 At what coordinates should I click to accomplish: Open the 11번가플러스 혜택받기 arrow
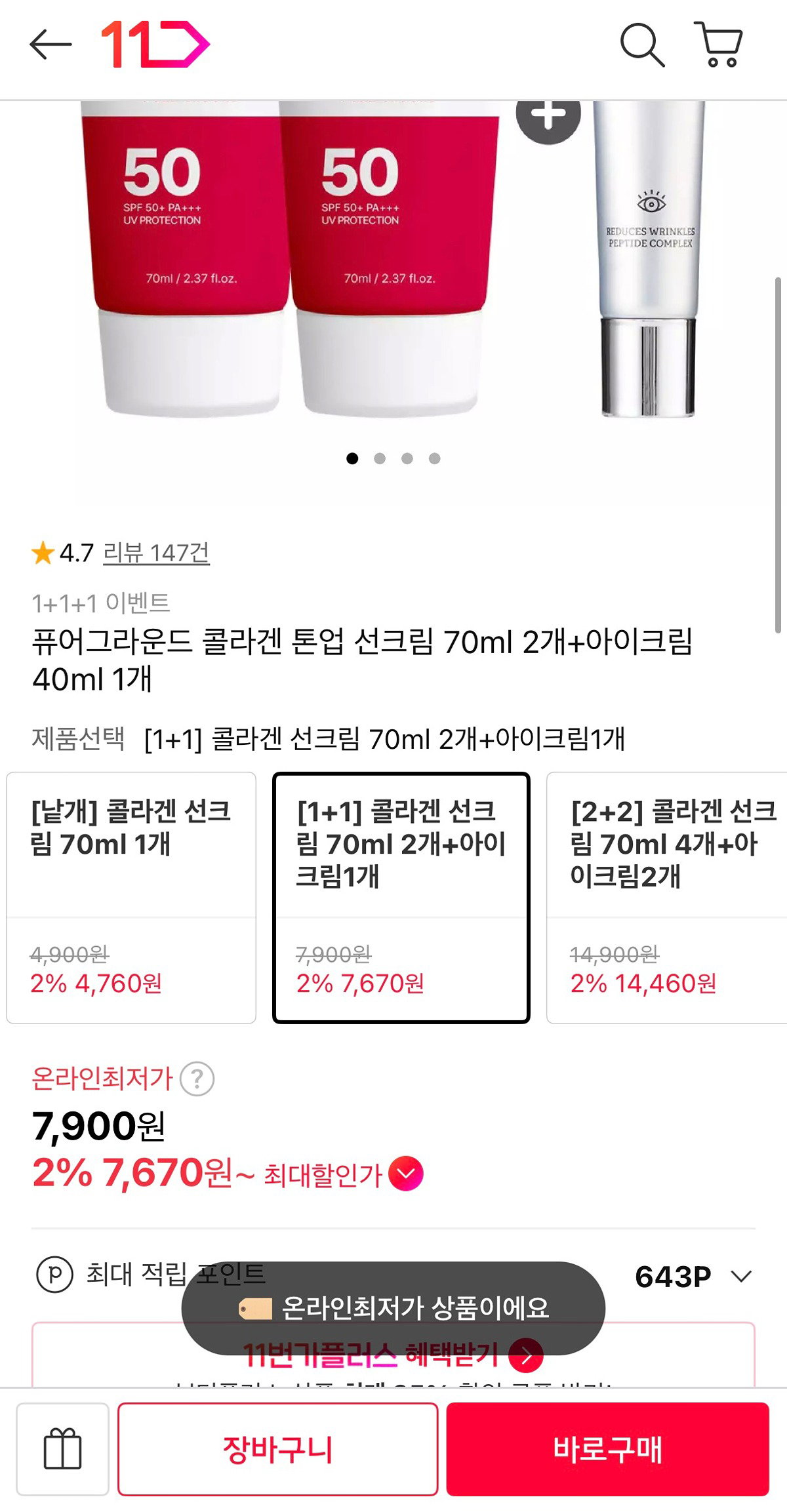526,1356
